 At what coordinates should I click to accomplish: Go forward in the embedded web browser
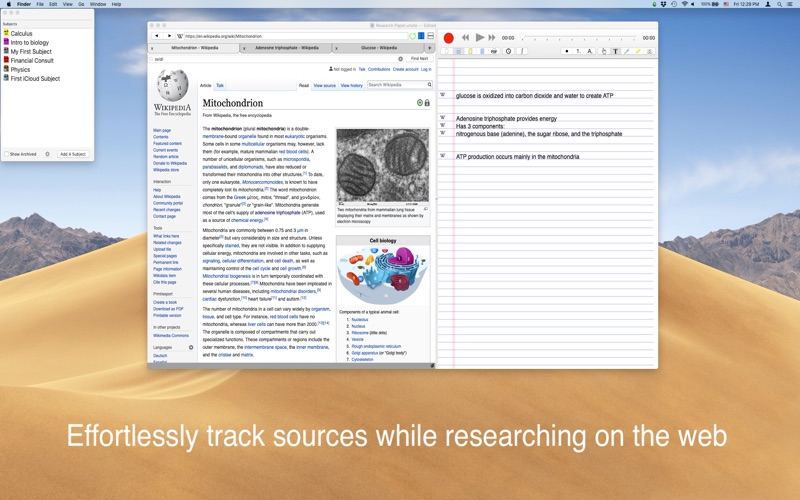[x=169, y=36]
